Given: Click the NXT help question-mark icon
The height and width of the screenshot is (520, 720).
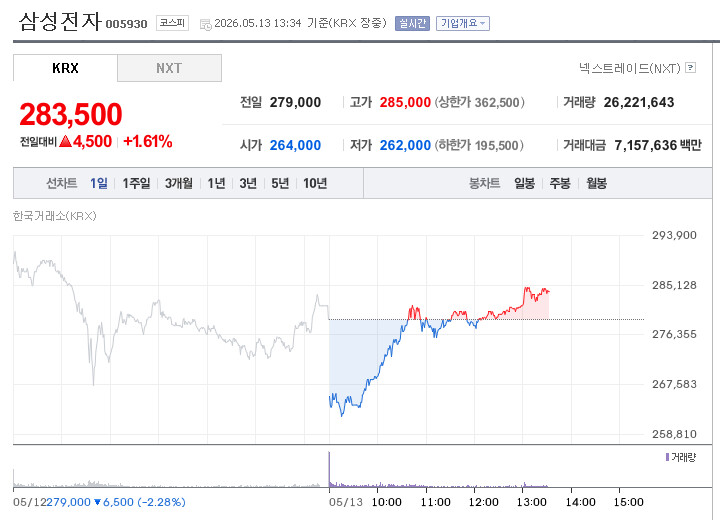Looking at the screenshot, I should [690, 68].
